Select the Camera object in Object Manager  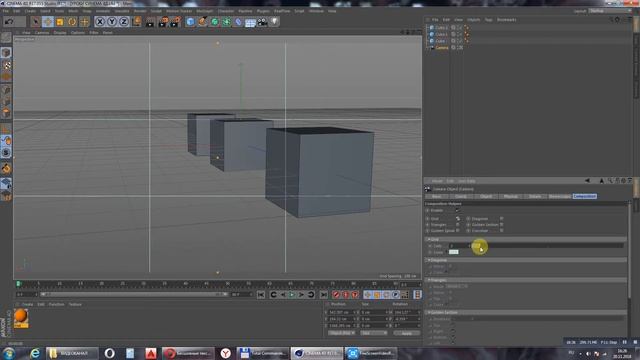point(442,48)
